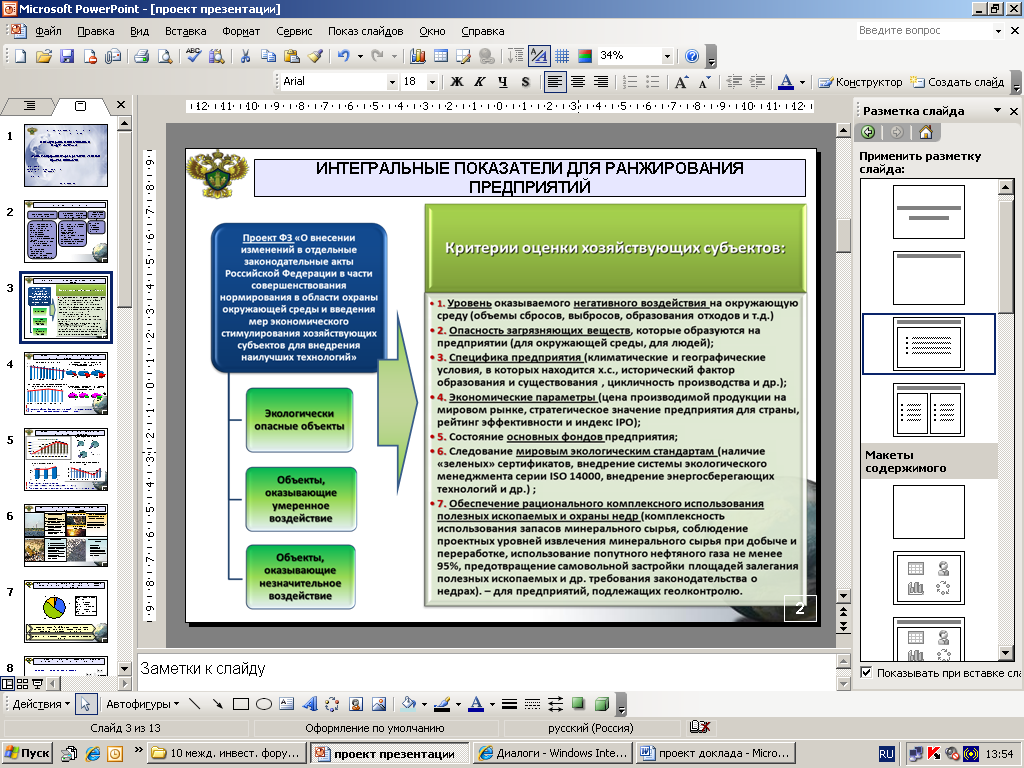Select the Oval shape tool

point(264,704)
